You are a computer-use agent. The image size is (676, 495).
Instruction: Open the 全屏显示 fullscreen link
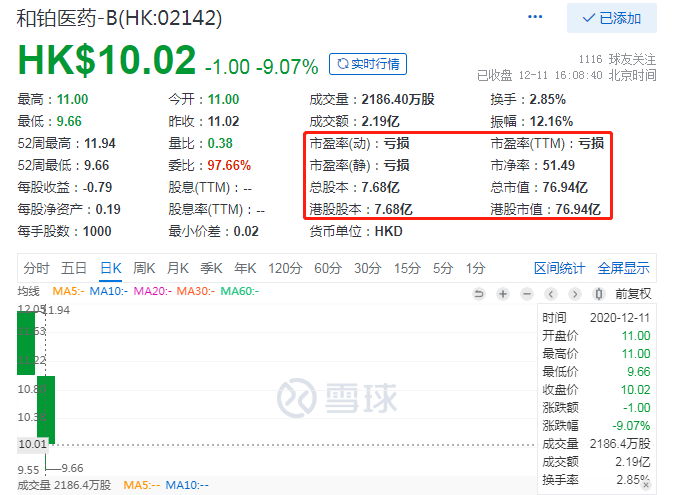pos(623,268)
